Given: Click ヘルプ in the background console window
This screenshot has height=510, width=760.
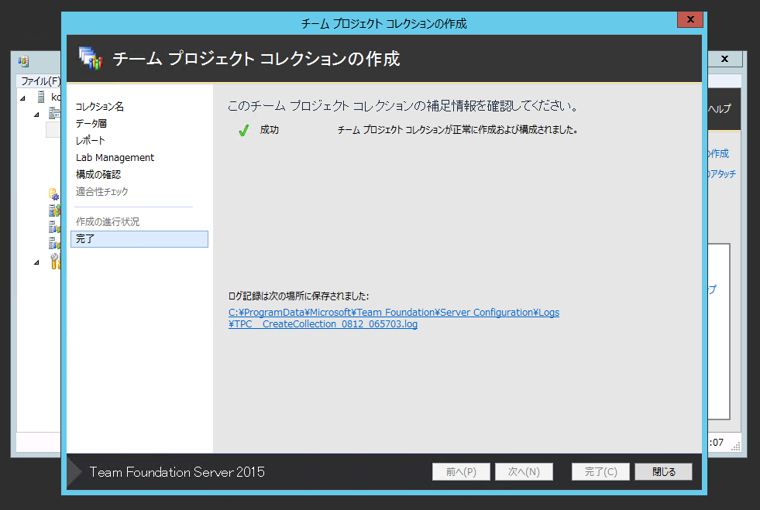Looking at the screenshot, I should tap(719, 109).
